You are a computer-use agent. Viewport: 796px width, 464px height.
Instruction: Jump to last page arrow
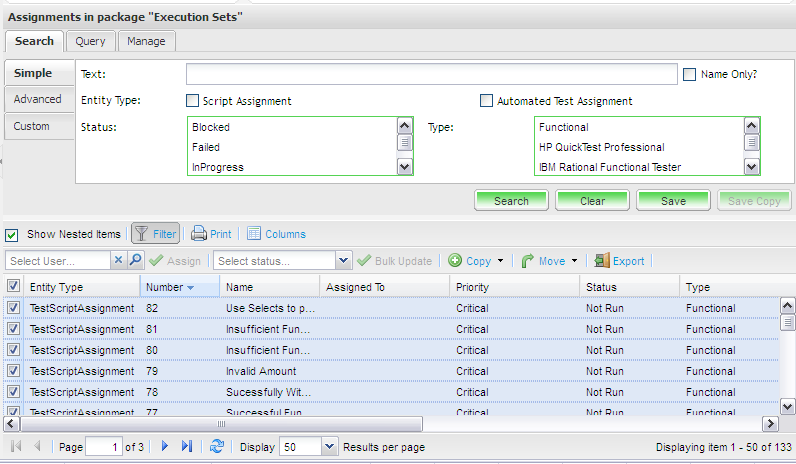click(x=187, y=447)
